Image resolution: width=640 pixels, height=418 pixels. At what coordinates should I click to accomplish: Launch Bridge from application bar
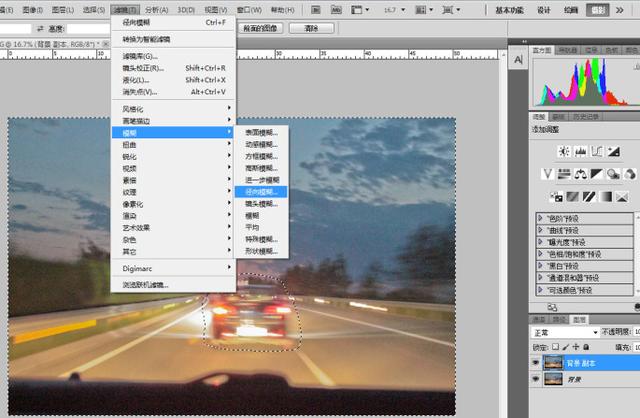[x=316, y=9]
